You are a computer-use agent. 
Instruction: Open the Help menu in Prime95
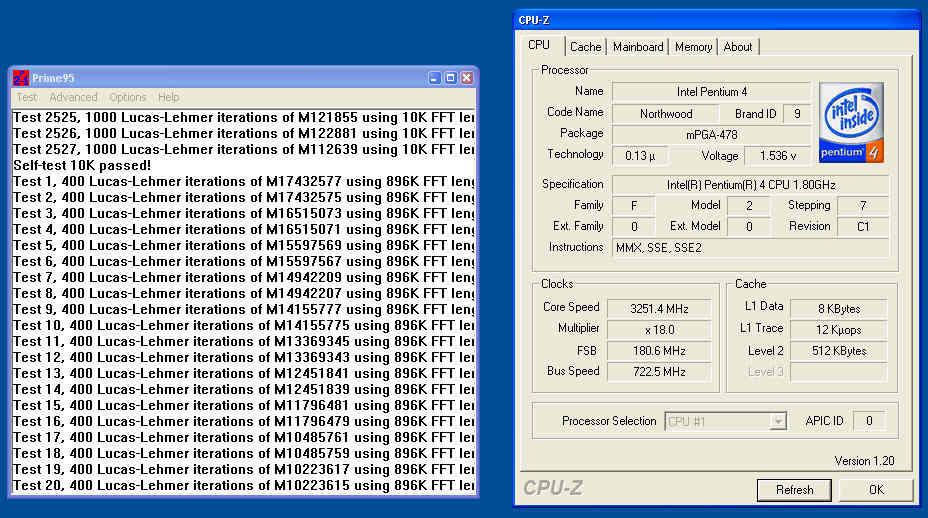coord(168,97)
